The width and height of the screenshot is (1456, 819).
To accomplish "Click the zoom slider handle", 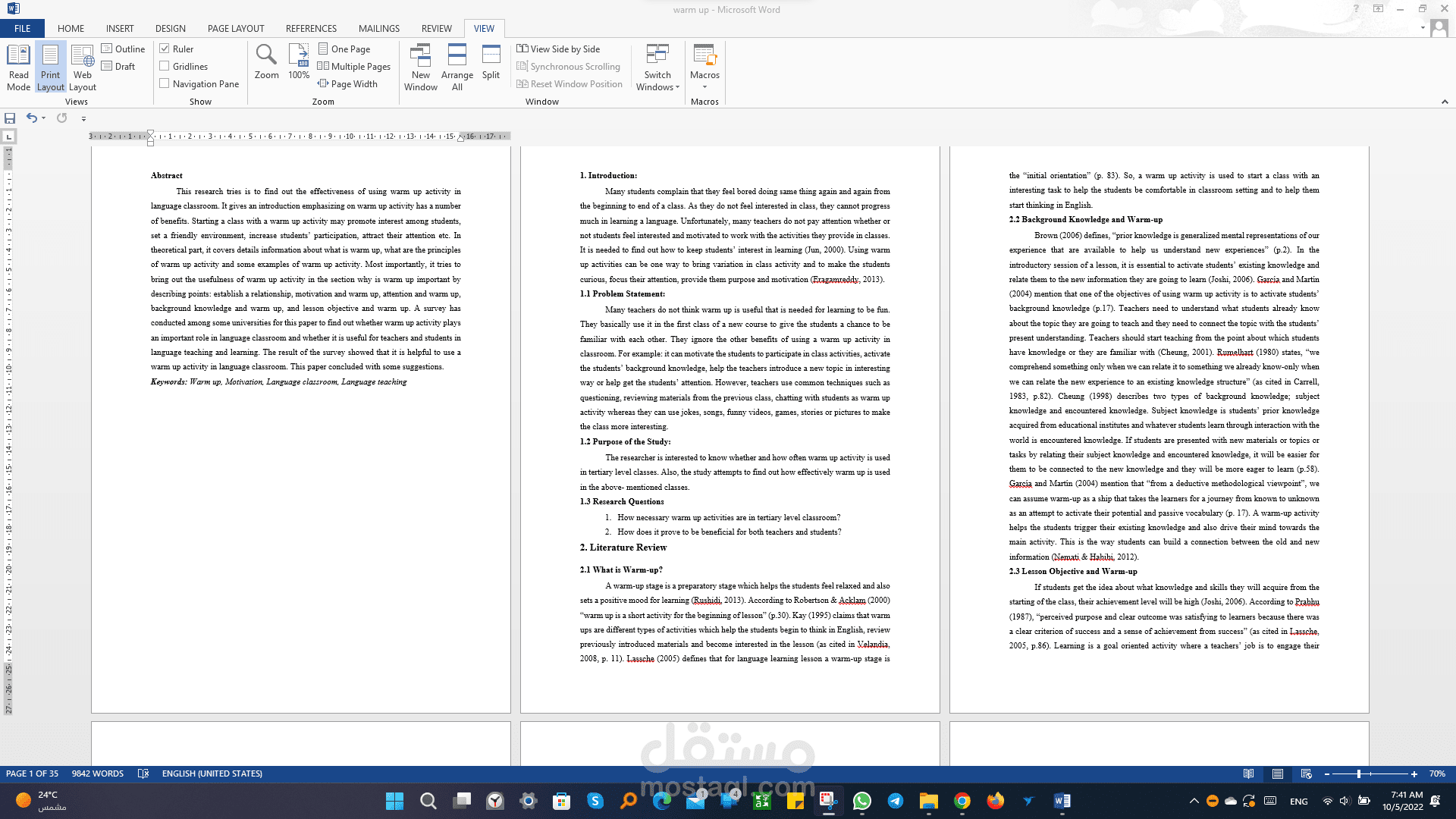I will point(1359,773).
